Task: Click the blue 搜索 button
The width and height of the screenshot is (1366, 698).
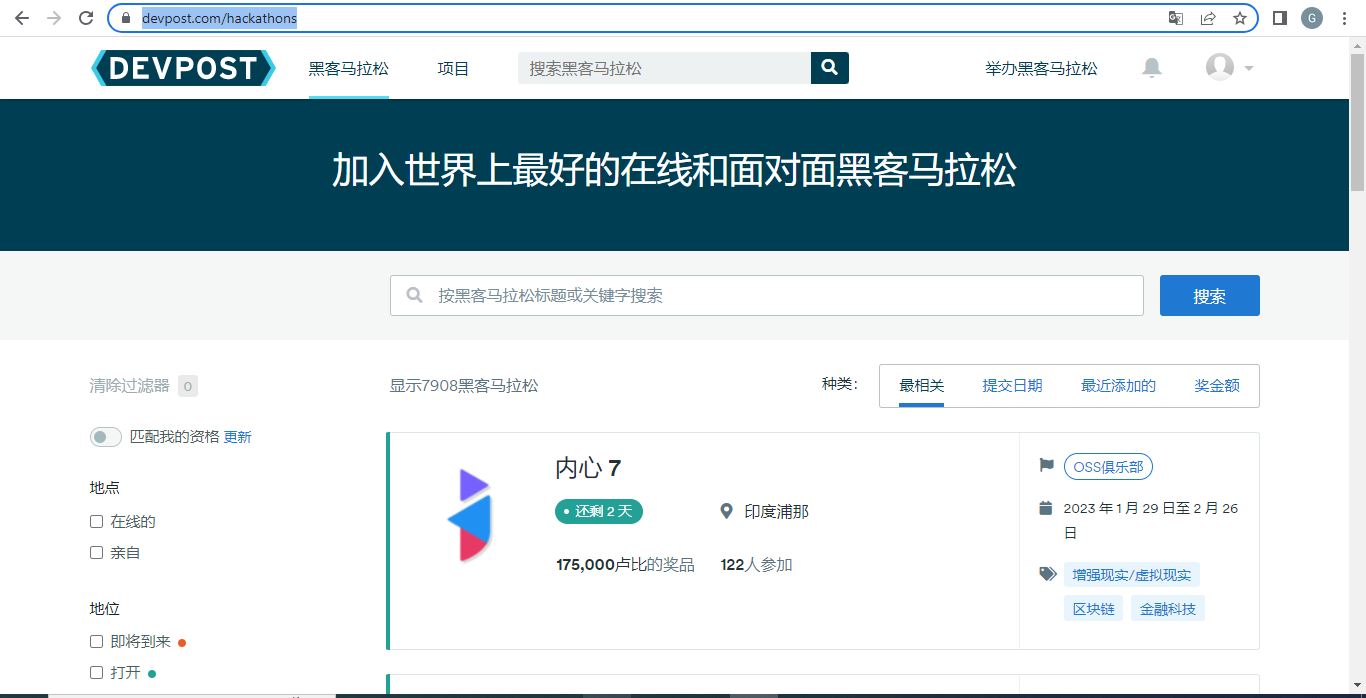Action: (1209, 296)
